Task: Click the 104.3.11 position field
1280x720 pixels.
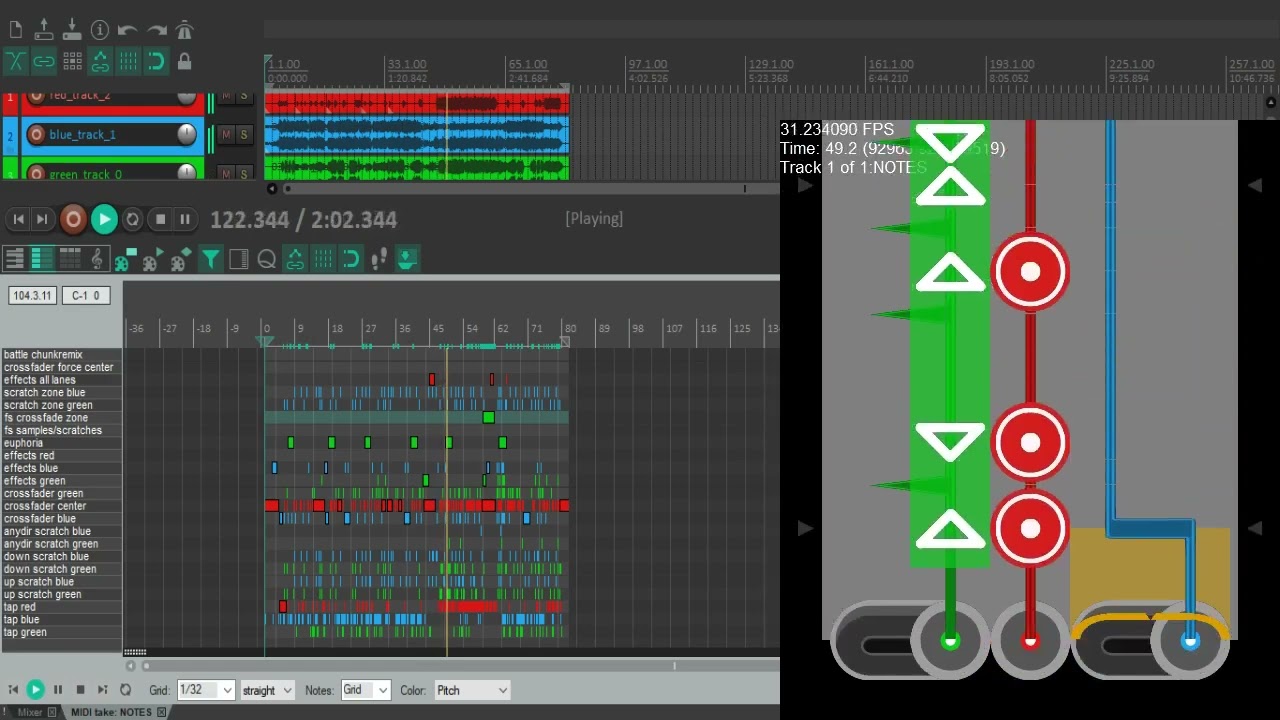Action: coord(32,296)
